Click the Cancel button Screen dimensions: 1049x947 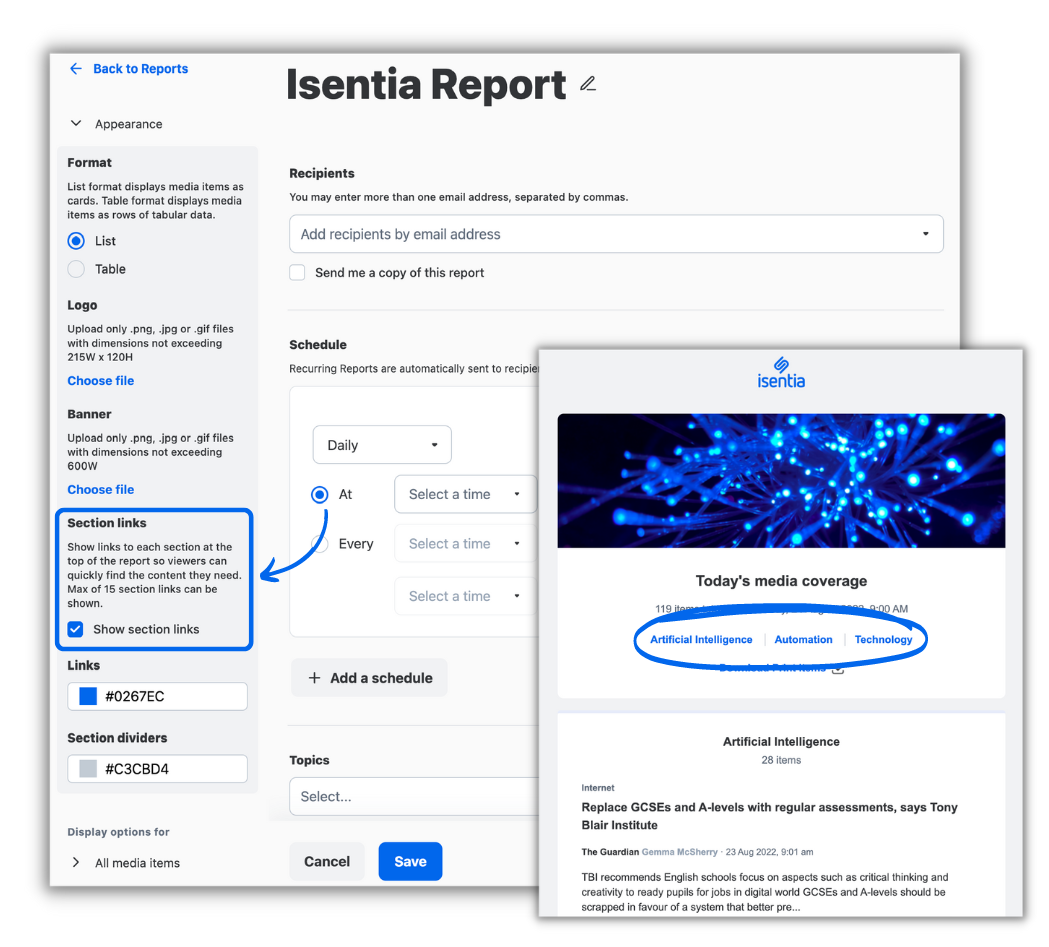coord(327,861)
